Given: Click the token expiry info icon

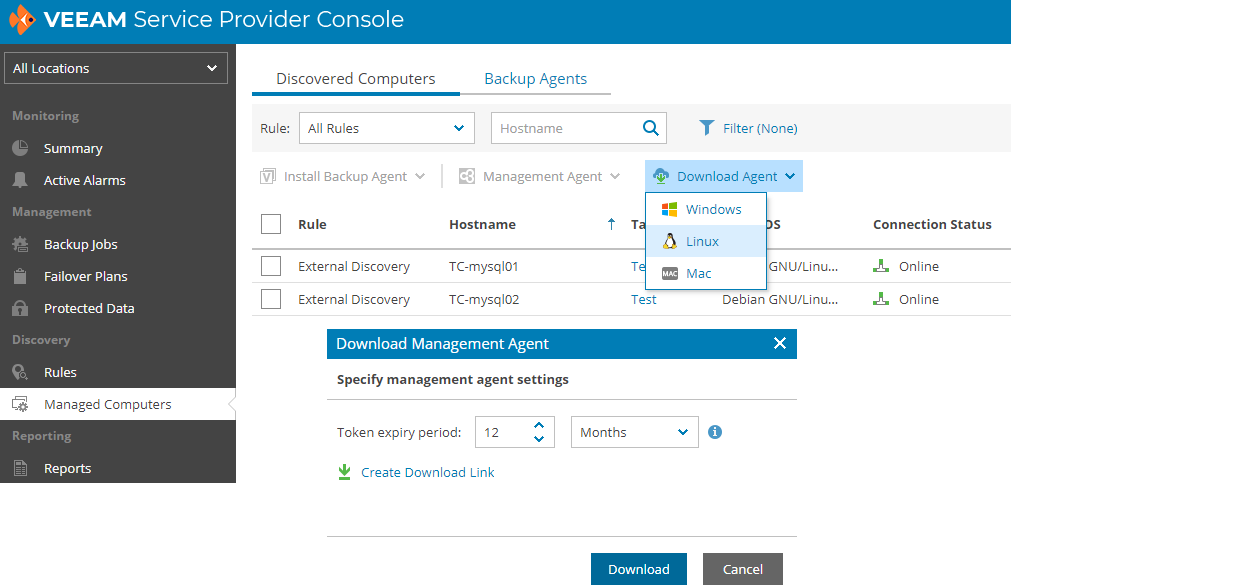Looking at the screenshot, I should [x=715, y=432].
